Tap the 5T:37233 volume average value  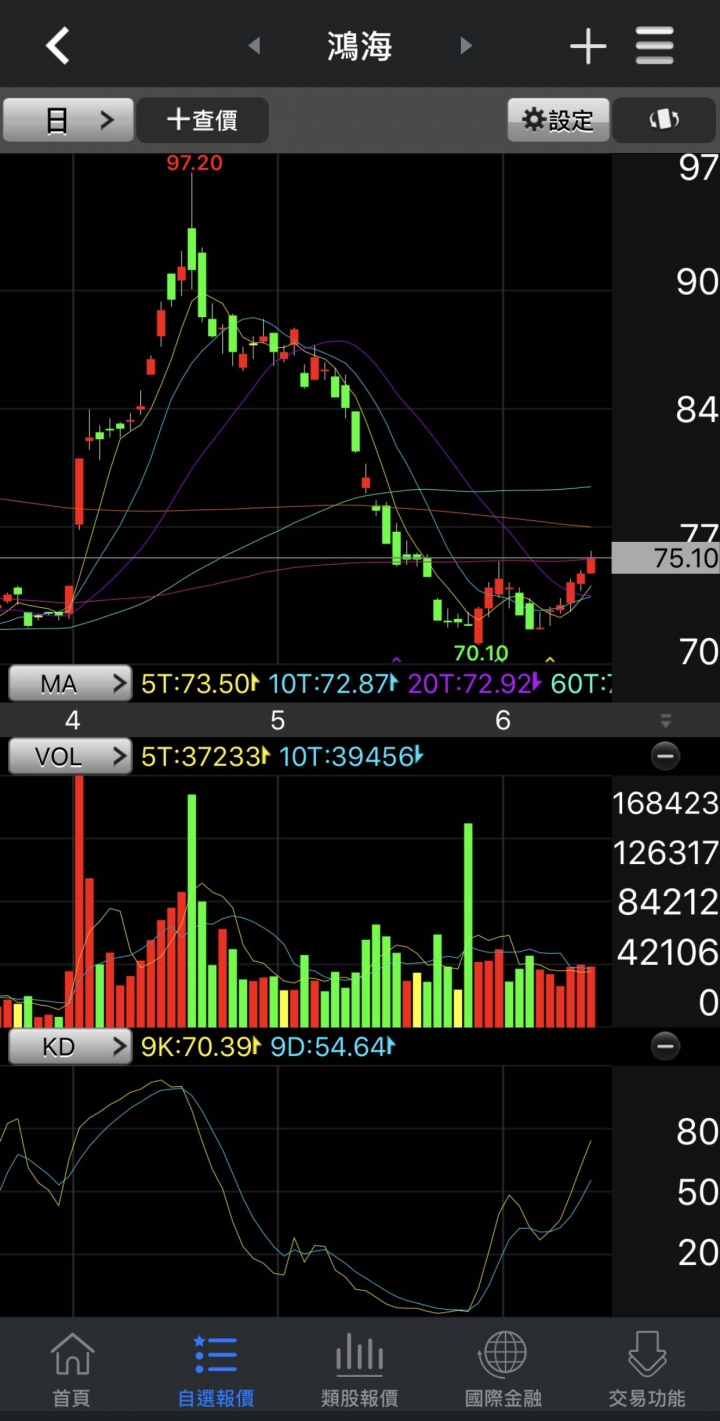click(x=205, y=756)
